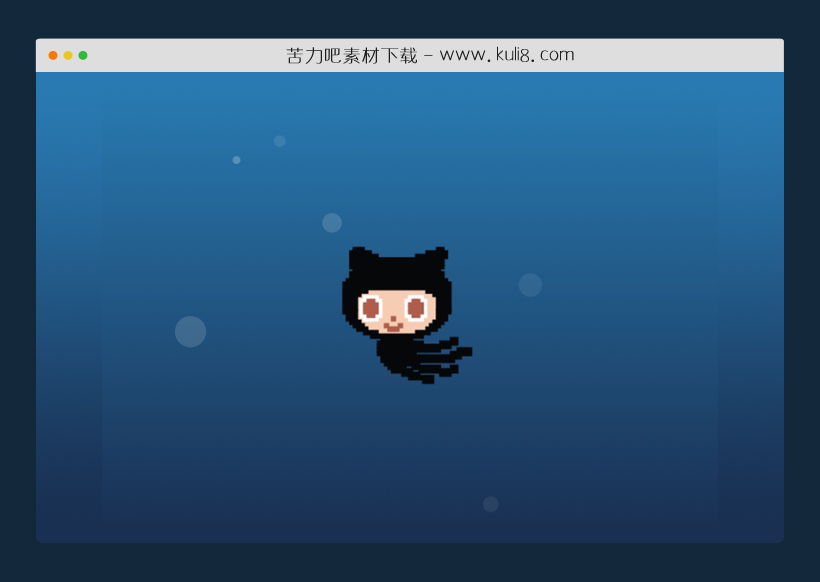Click the small bubble near the top left
Screen dimensions: 820x582
point(237,159)
